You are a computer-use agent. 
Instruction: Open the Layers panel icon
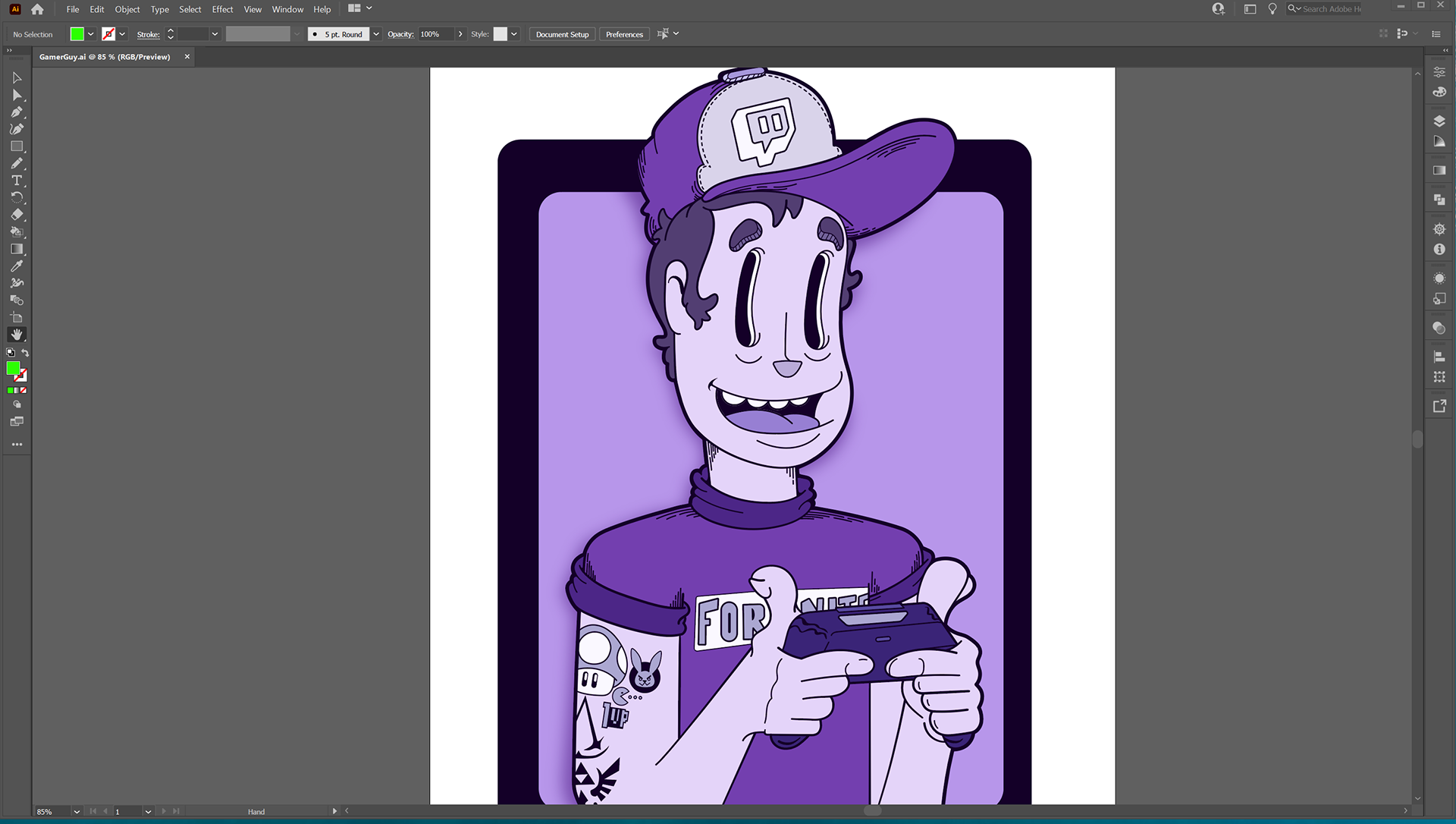click(x=1439, y=121)
